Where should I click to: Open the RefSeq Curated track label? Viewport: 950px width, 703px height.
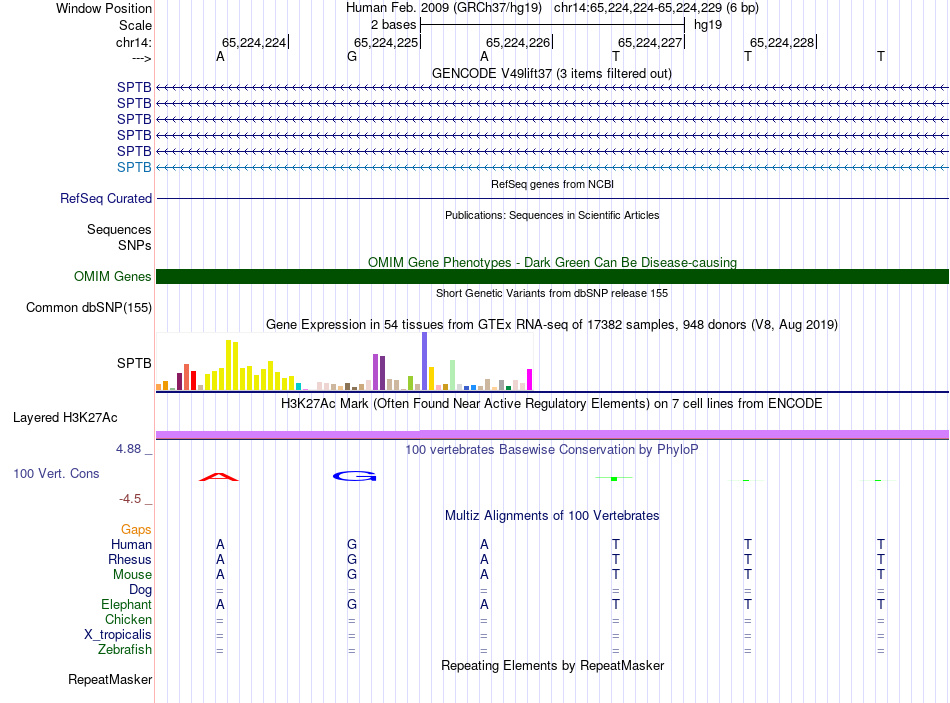[106, 198]
